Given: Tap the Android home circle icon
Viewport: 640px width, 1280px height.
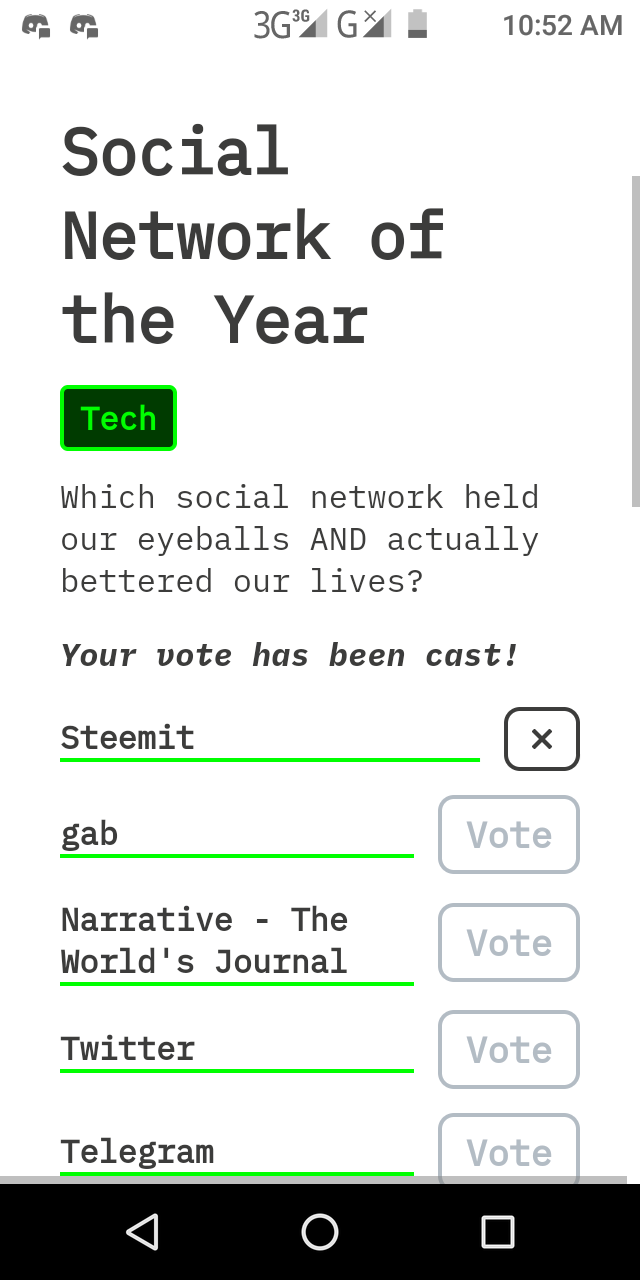Looking at the screenshot, I should coord(320,1232).
